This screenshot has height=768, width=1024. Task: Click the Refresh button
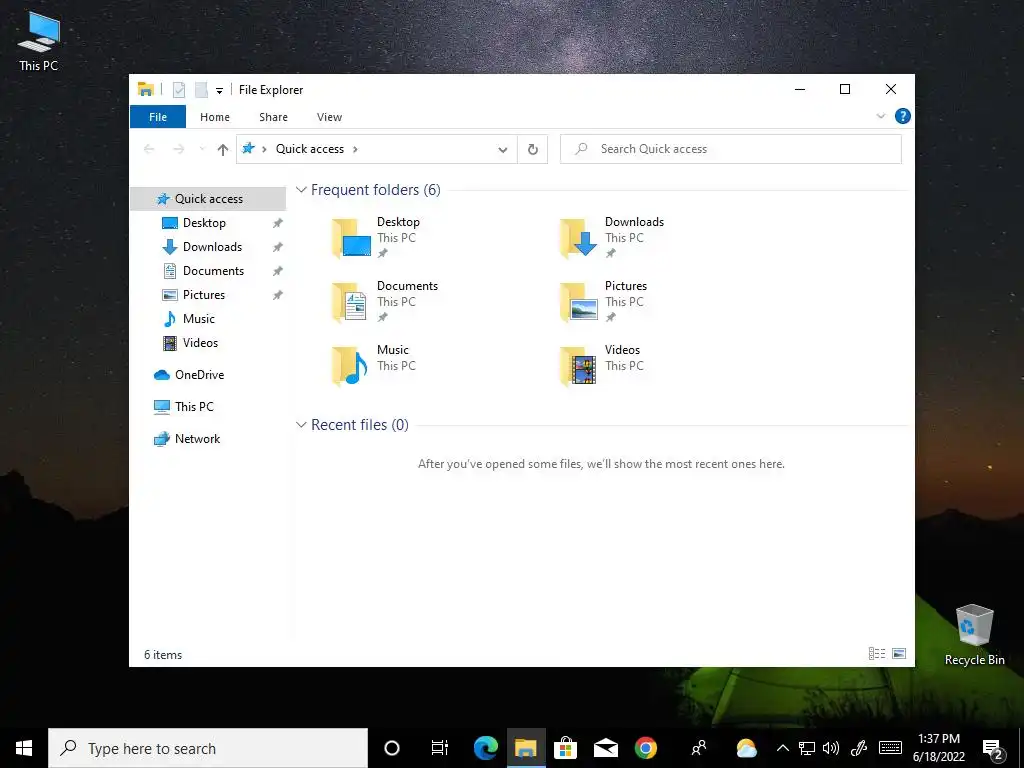tap(533, 150)
